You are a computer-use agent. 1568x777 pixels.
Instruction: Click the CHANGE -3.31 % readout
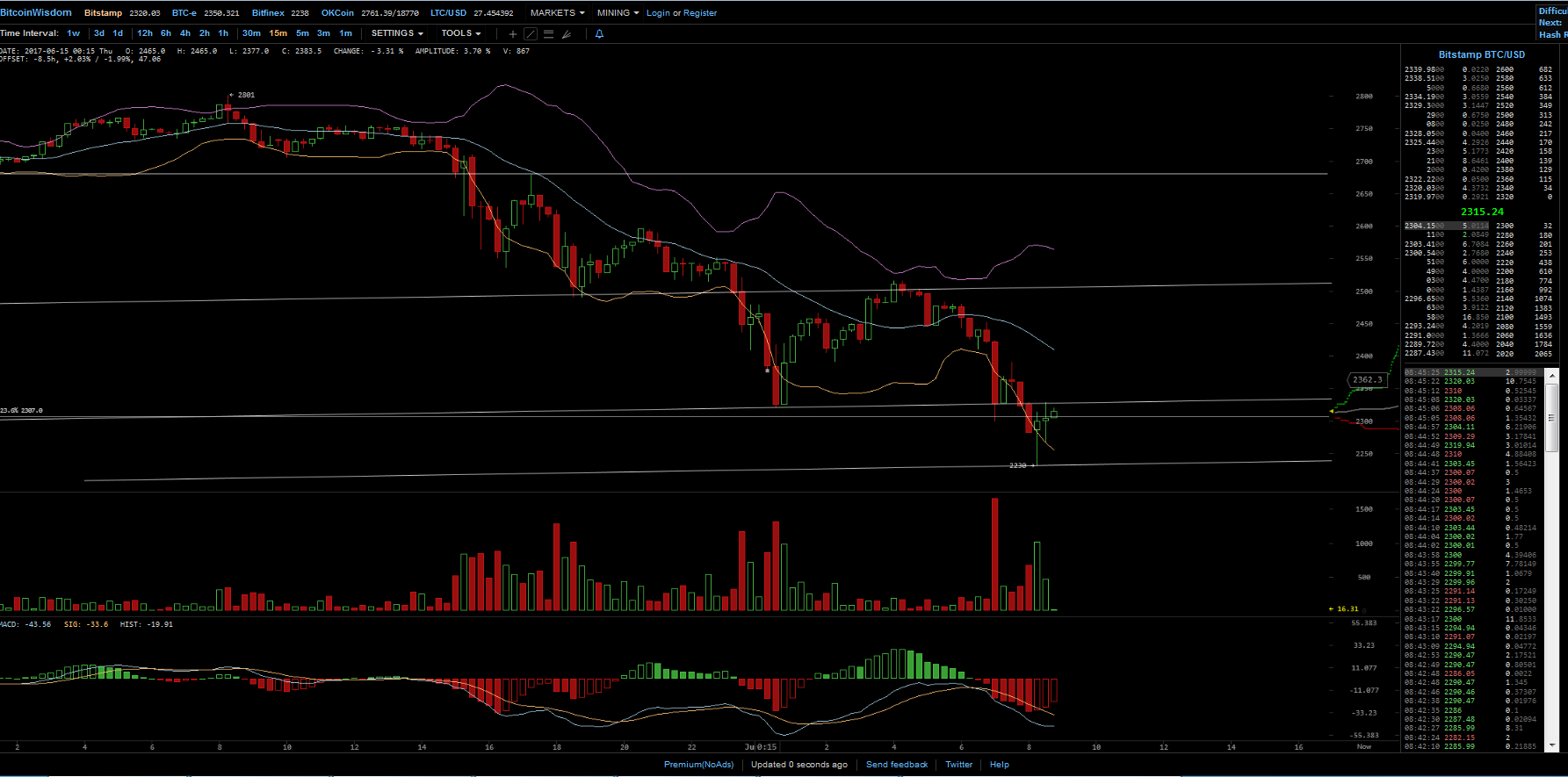click(x=368, y=51)
